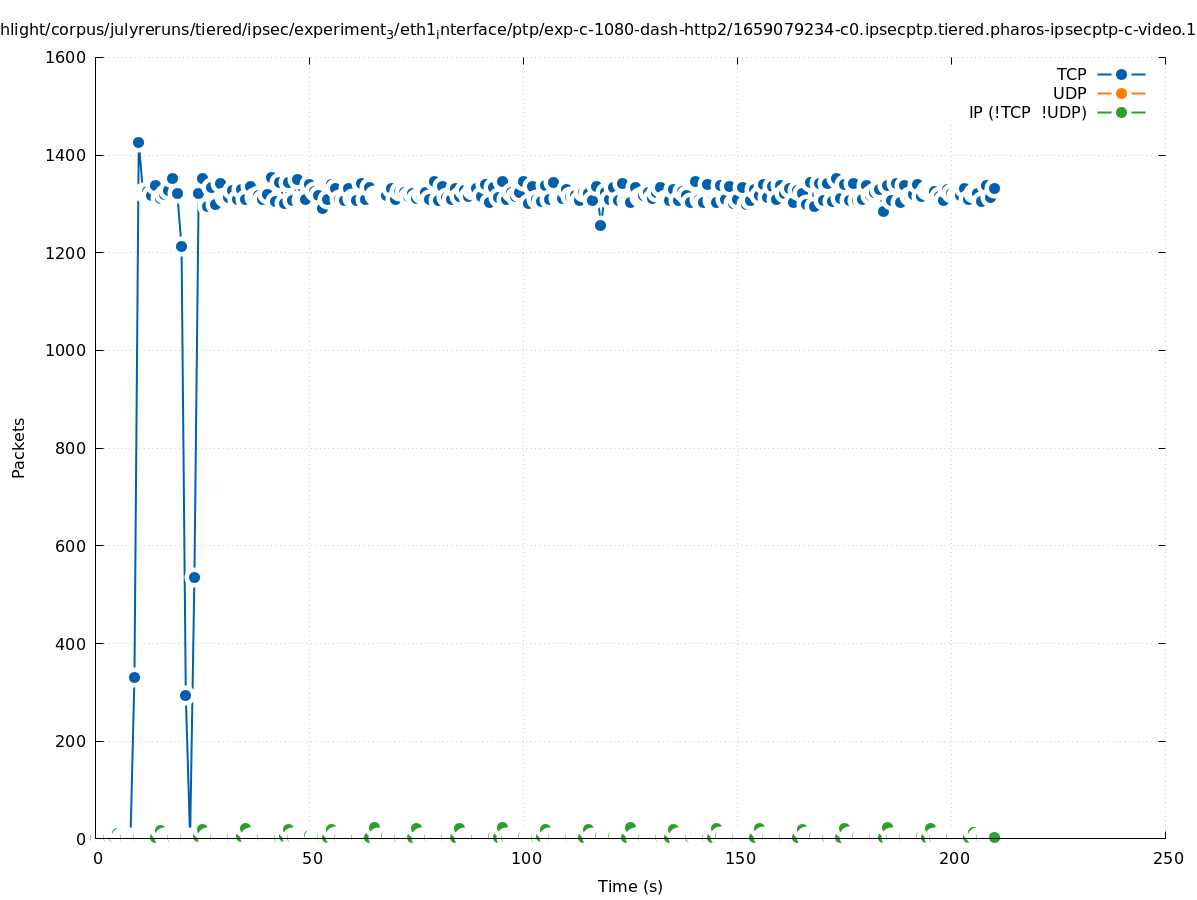Click the TCP data point near 293 packets
1197x900 pixels.
(185, 695)
